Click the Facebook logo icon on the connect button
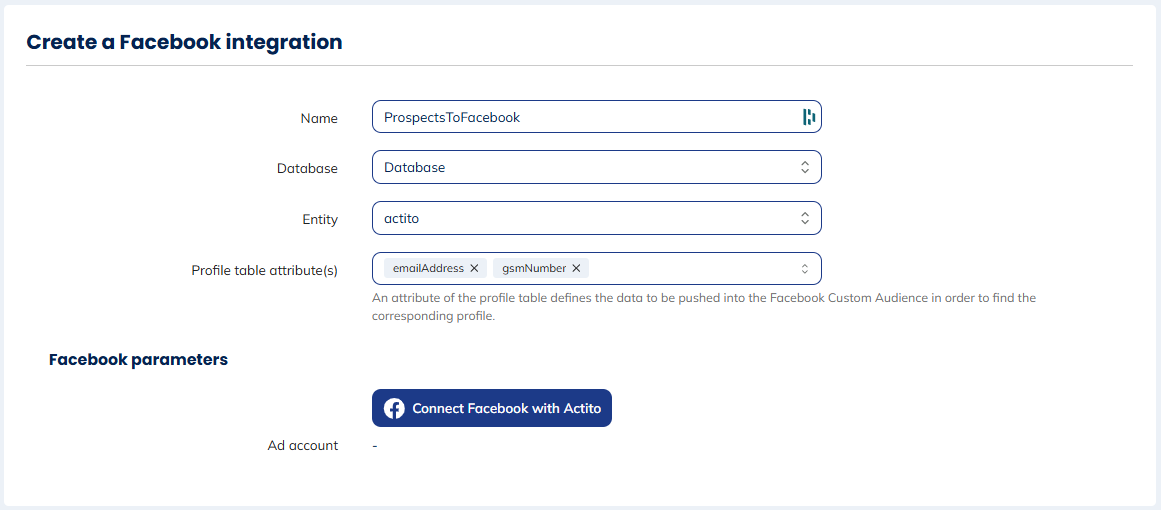Viewport: 1161px width, 510px height. click(x=395, y=408)
